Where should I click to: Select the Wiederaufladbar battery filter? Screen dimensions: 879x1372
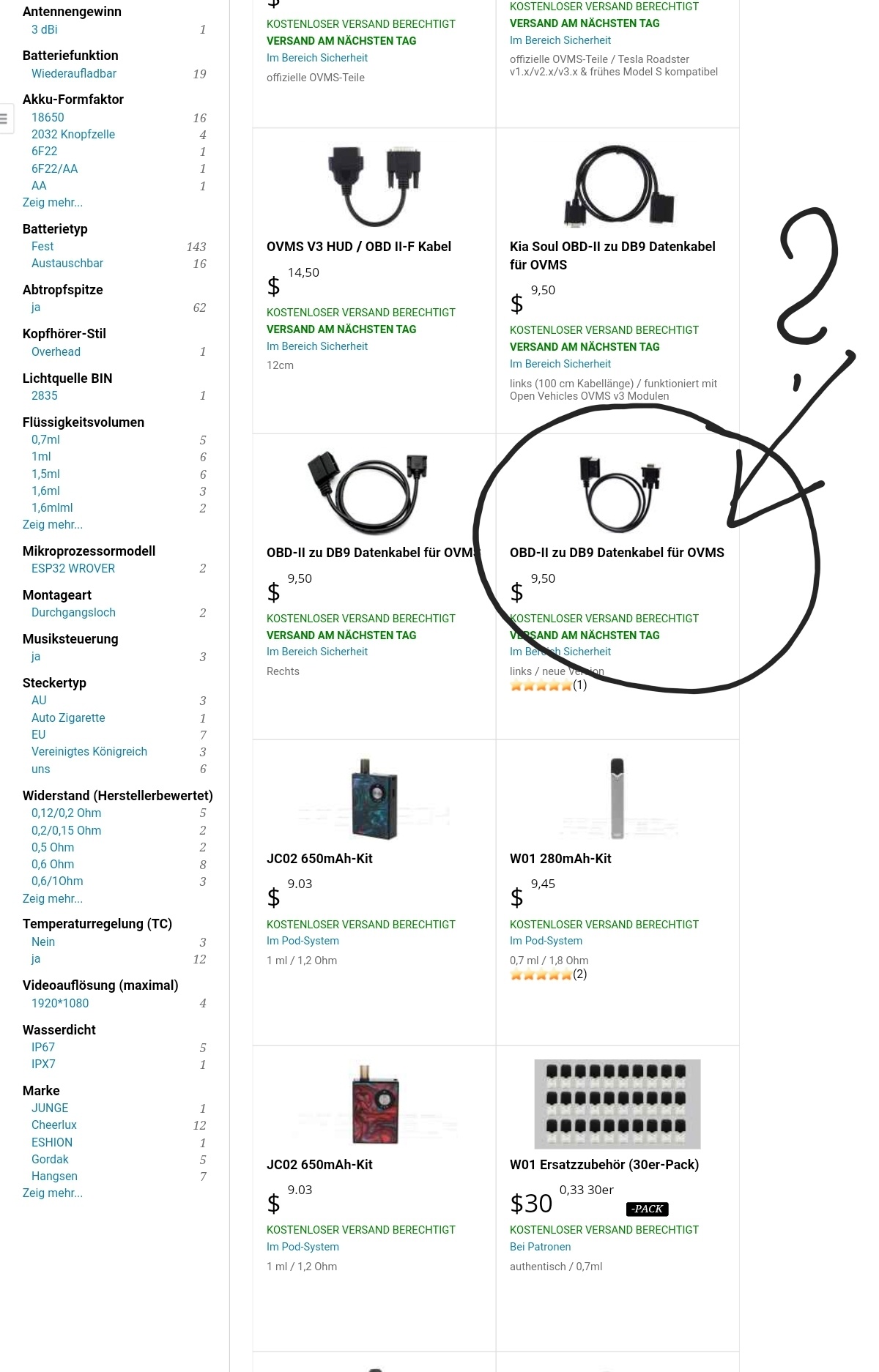click(x=74, y=73)
